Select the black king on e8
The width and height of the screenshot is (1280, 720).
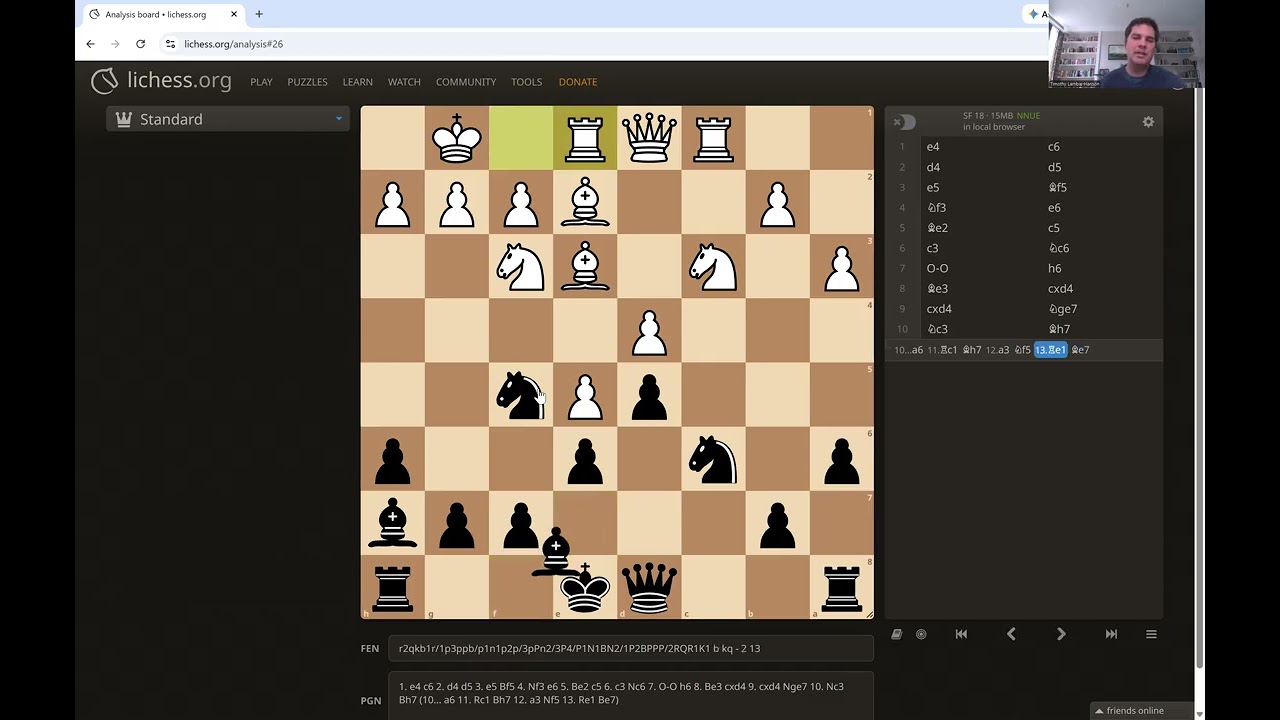[585, 586]
